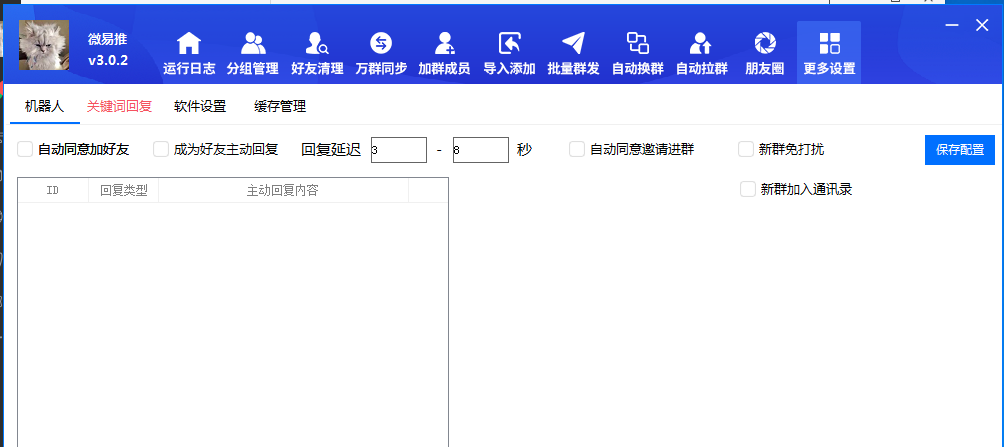
Task: Click the 微易推 app name text
Action: click(x=108, y=39)
